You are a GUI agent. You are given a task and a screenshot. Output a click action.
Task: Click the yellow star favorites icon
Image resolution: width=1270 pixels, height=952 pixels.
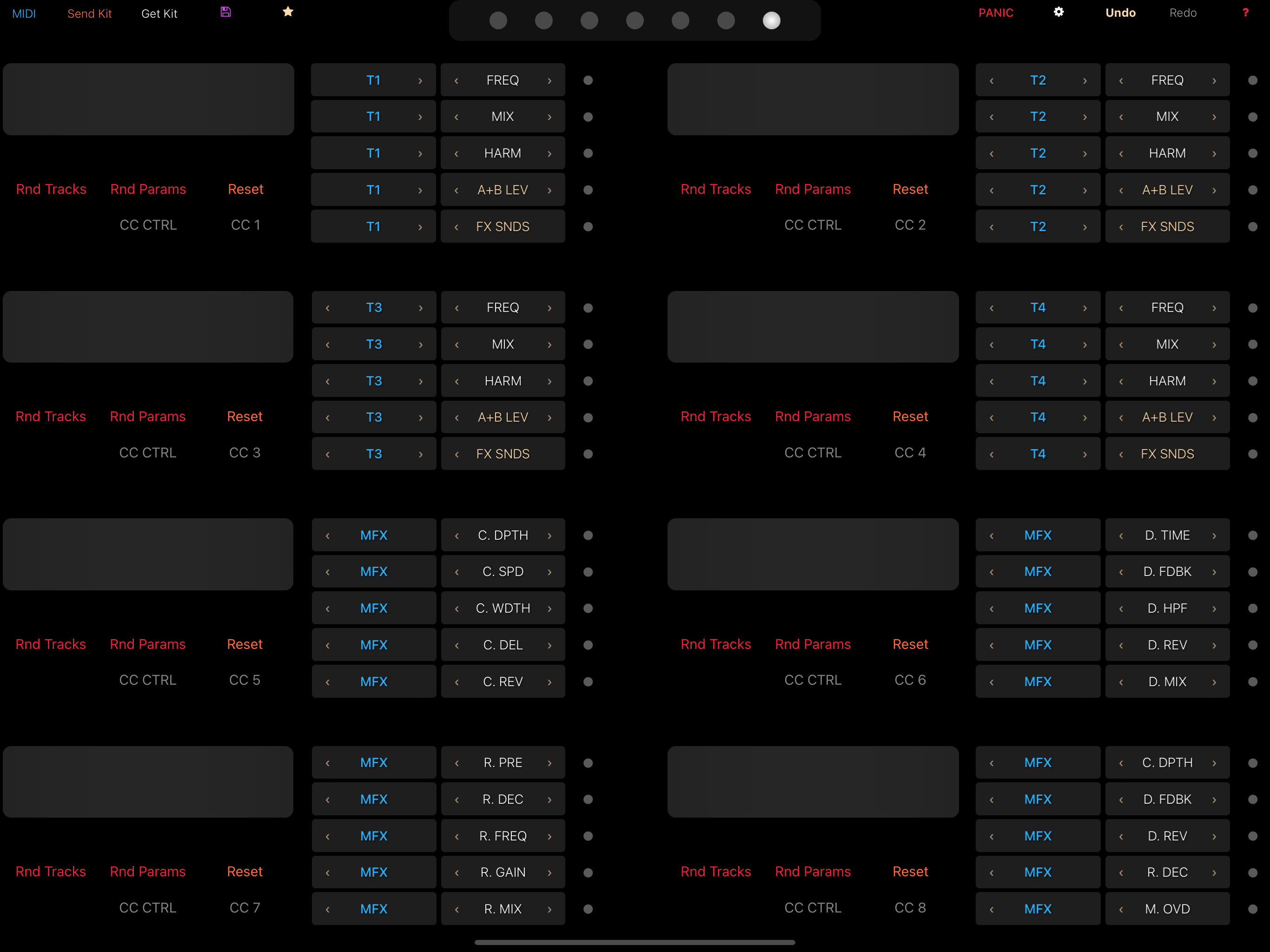click(x=288, y=12)
